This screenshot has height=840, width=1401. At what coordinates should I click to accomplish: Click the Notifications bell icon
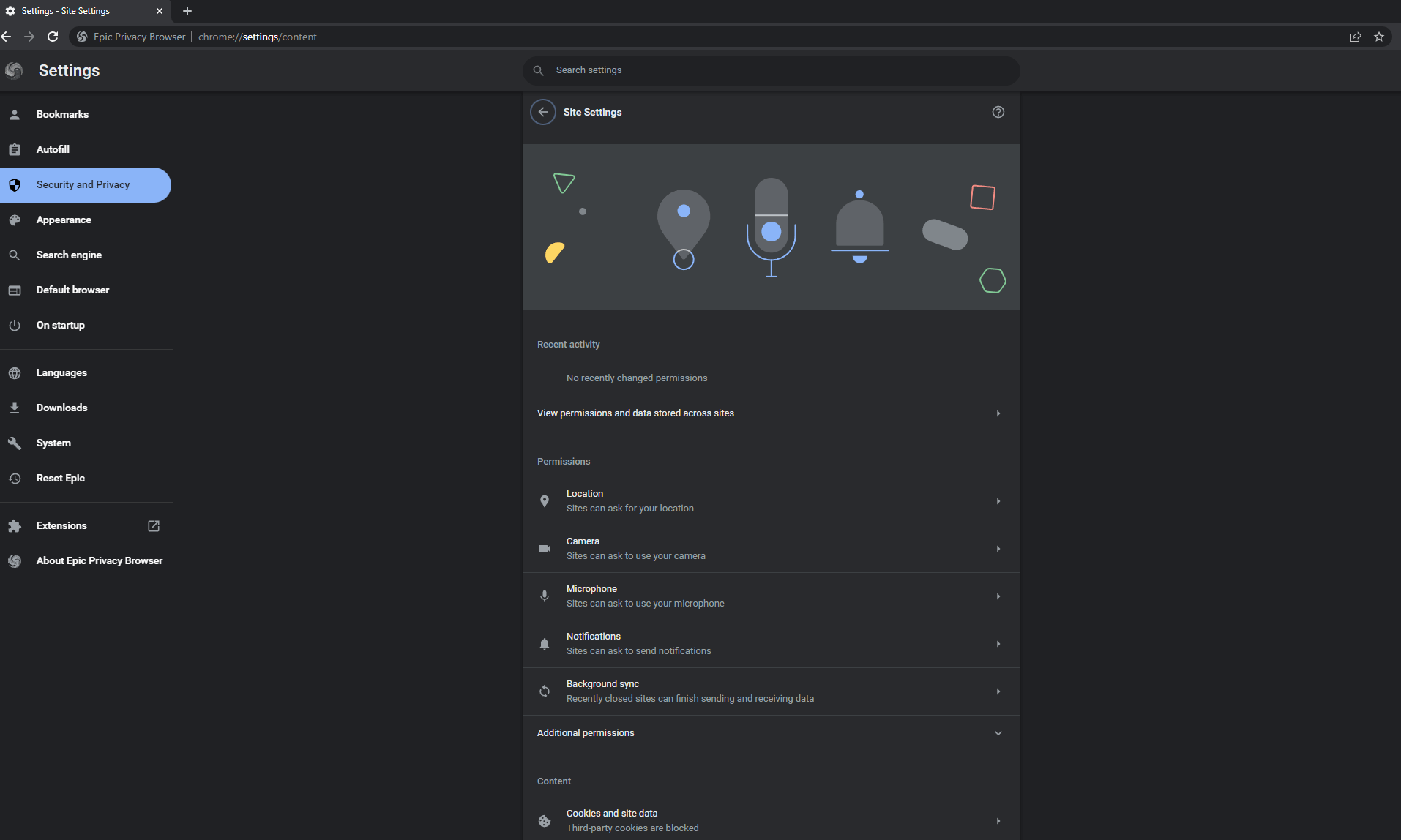[545, 643]
